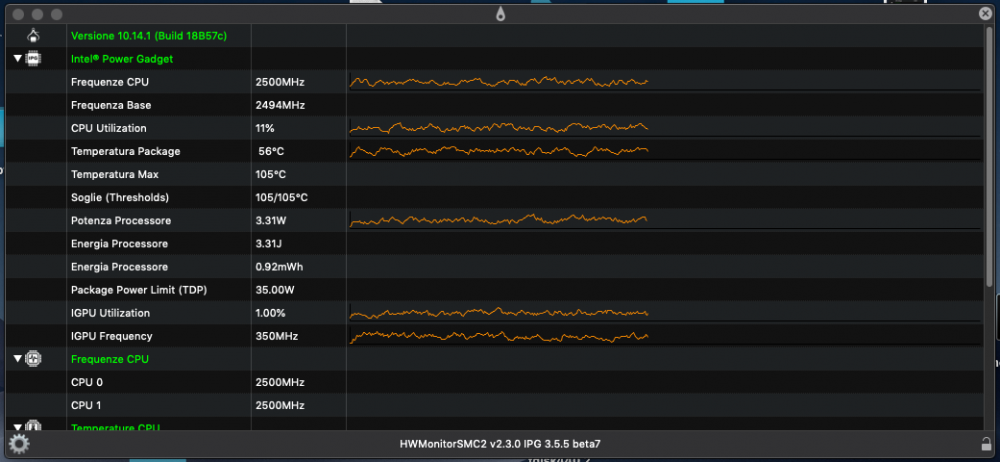1000x462 pixels.
Task: Click the CPU Utilization history graph
Action: point(665,128)
